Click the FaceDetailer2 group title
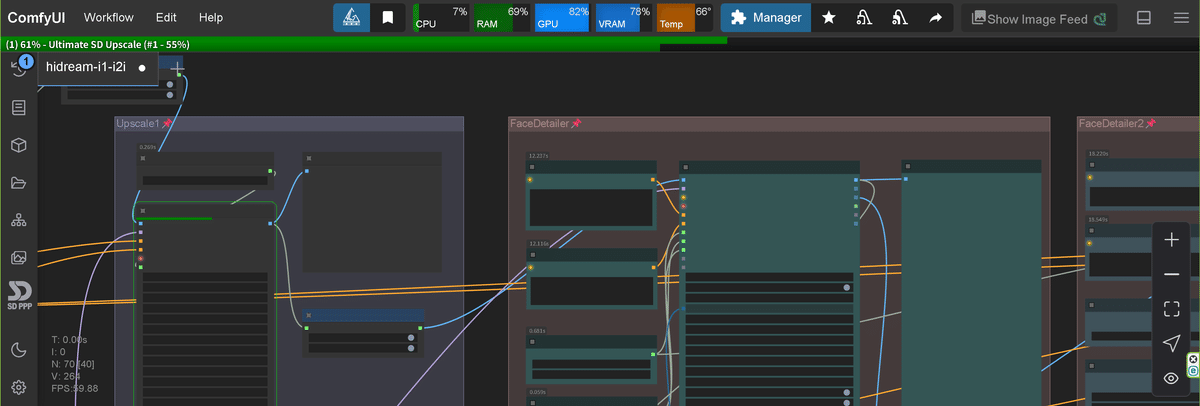 (x=1111, y=124)
